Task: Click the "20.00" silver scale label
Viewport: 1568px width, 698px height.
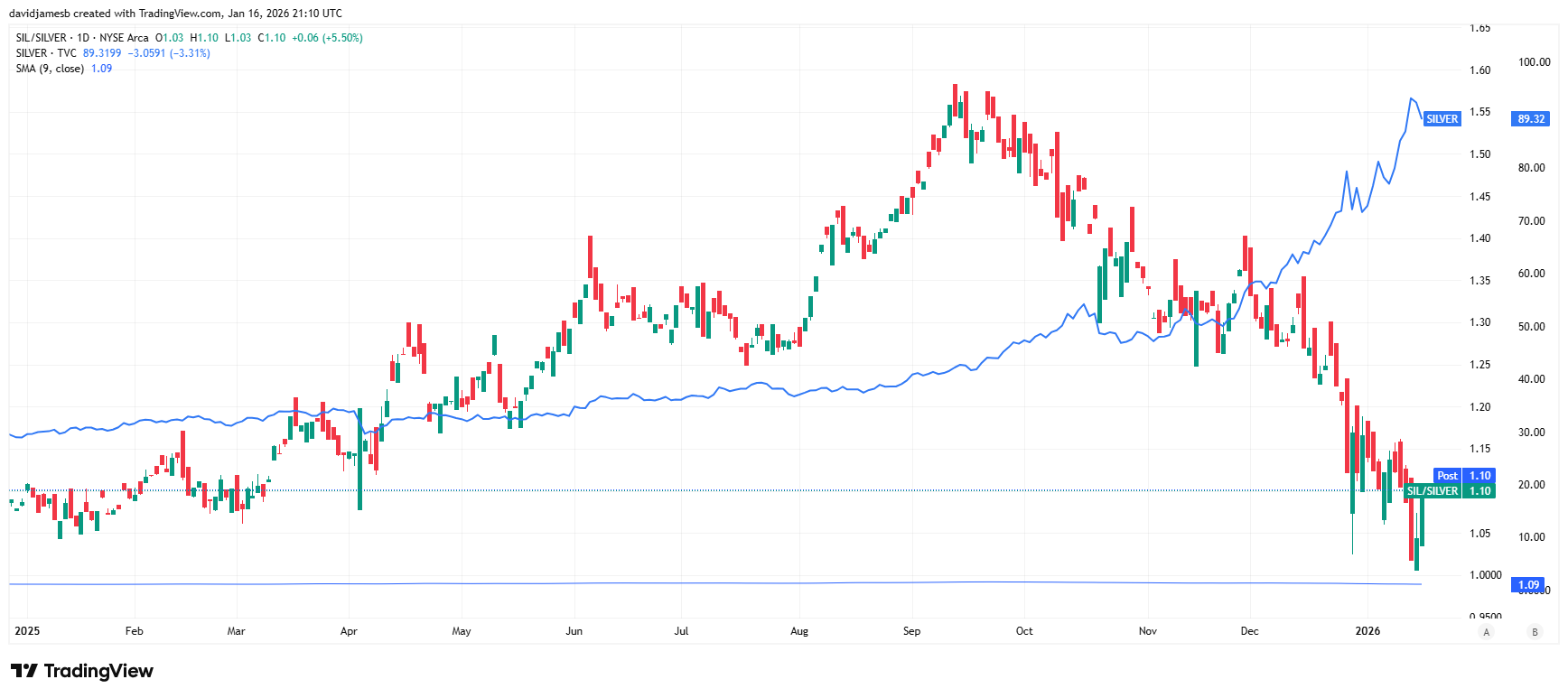Action: 1531,485
